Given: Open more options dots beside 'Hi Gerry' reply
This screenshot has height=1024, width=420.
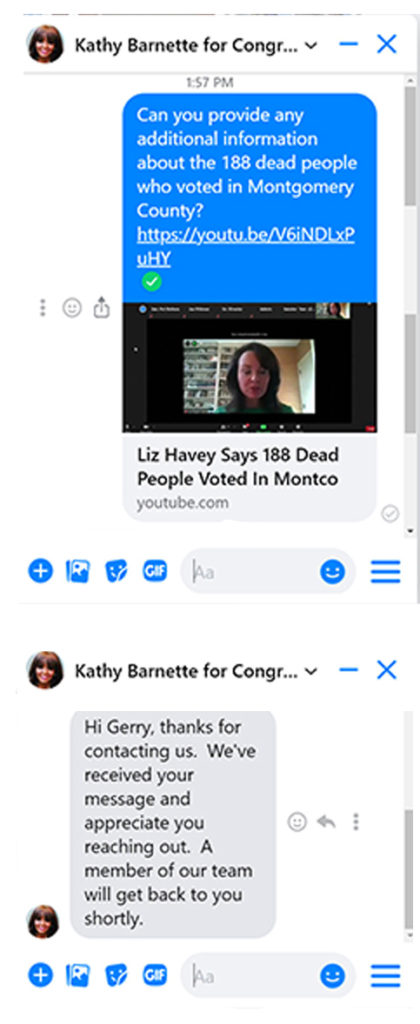Looking at the screenshot, I should click(356, 822).
